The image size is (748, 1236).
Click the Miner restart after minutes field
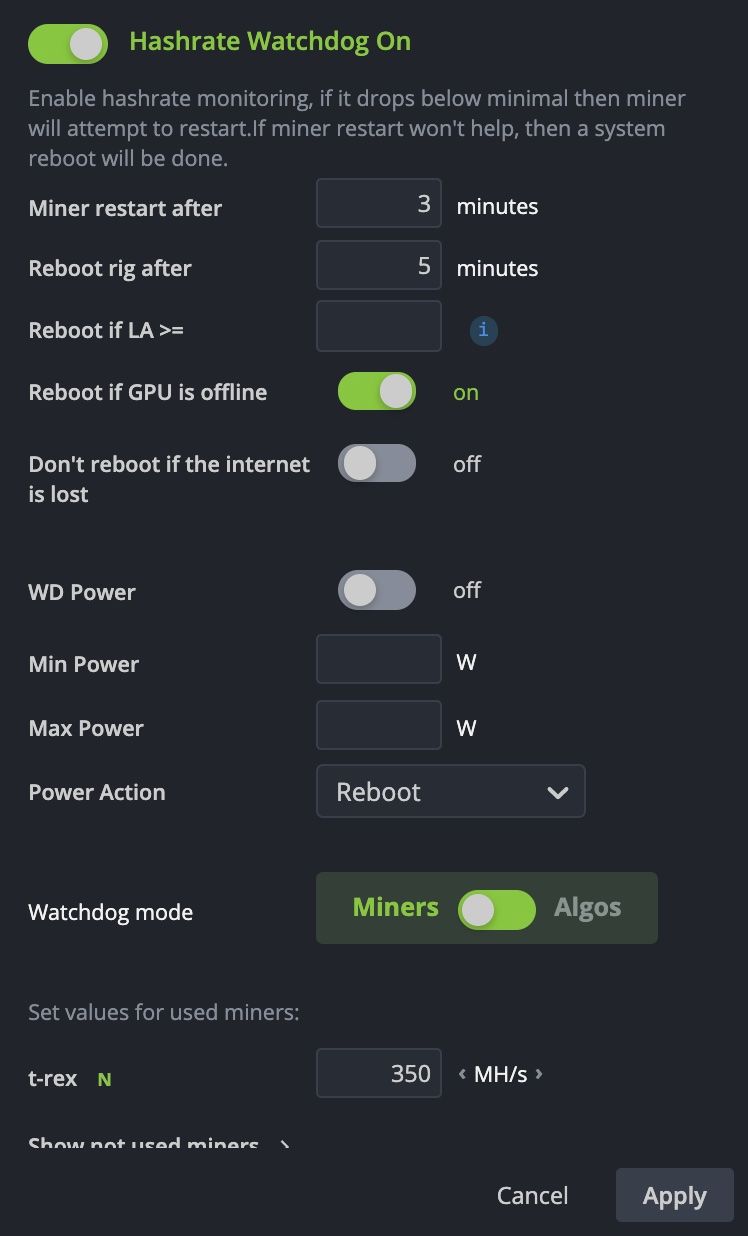(379, 204)
